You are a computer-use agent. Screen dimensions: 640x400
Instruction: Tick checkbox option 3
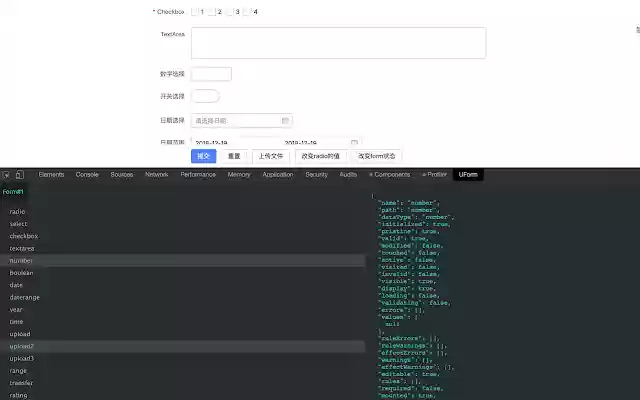pos(229,12)
